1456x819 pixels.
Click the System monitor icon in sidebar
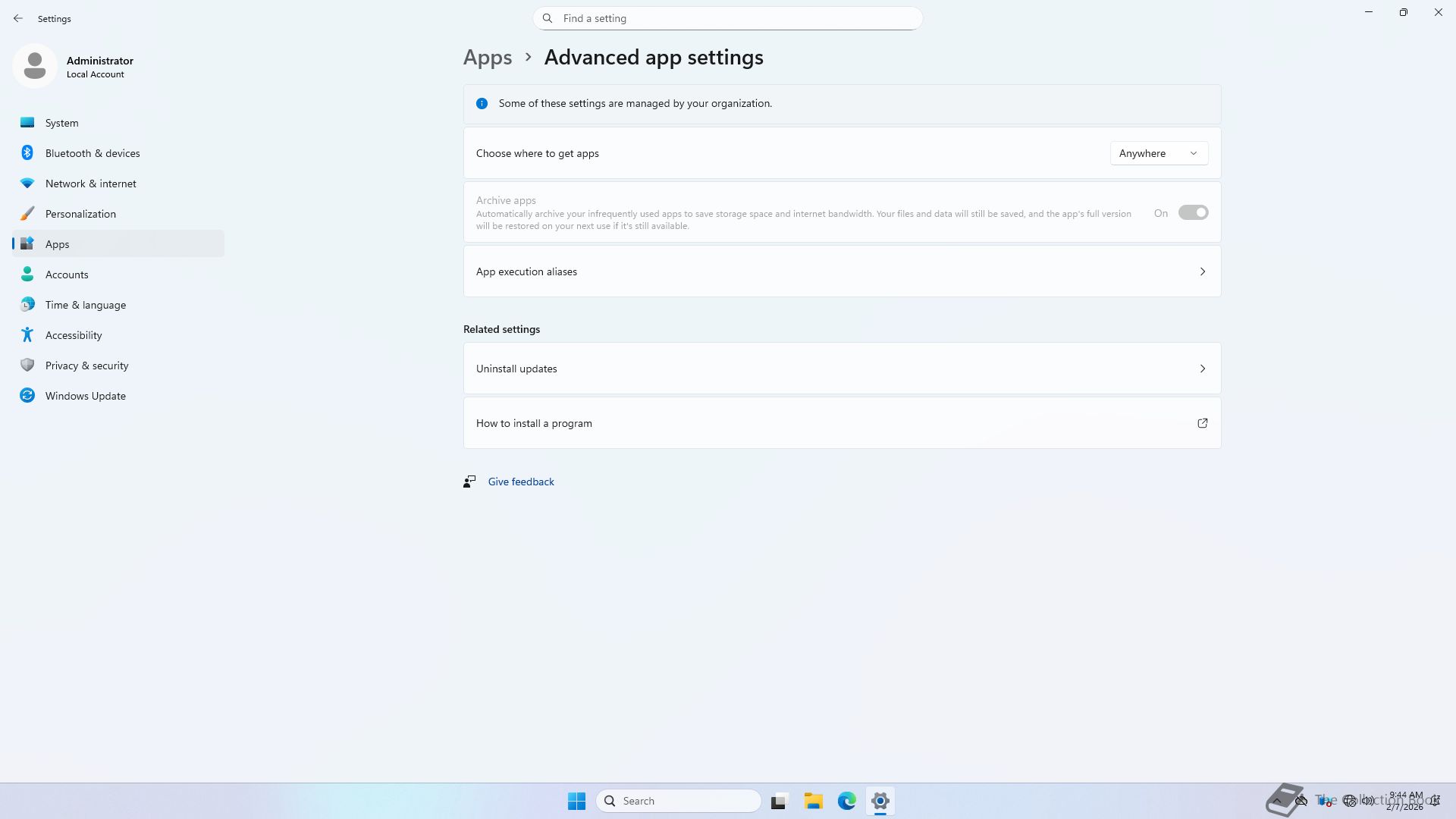27,123
